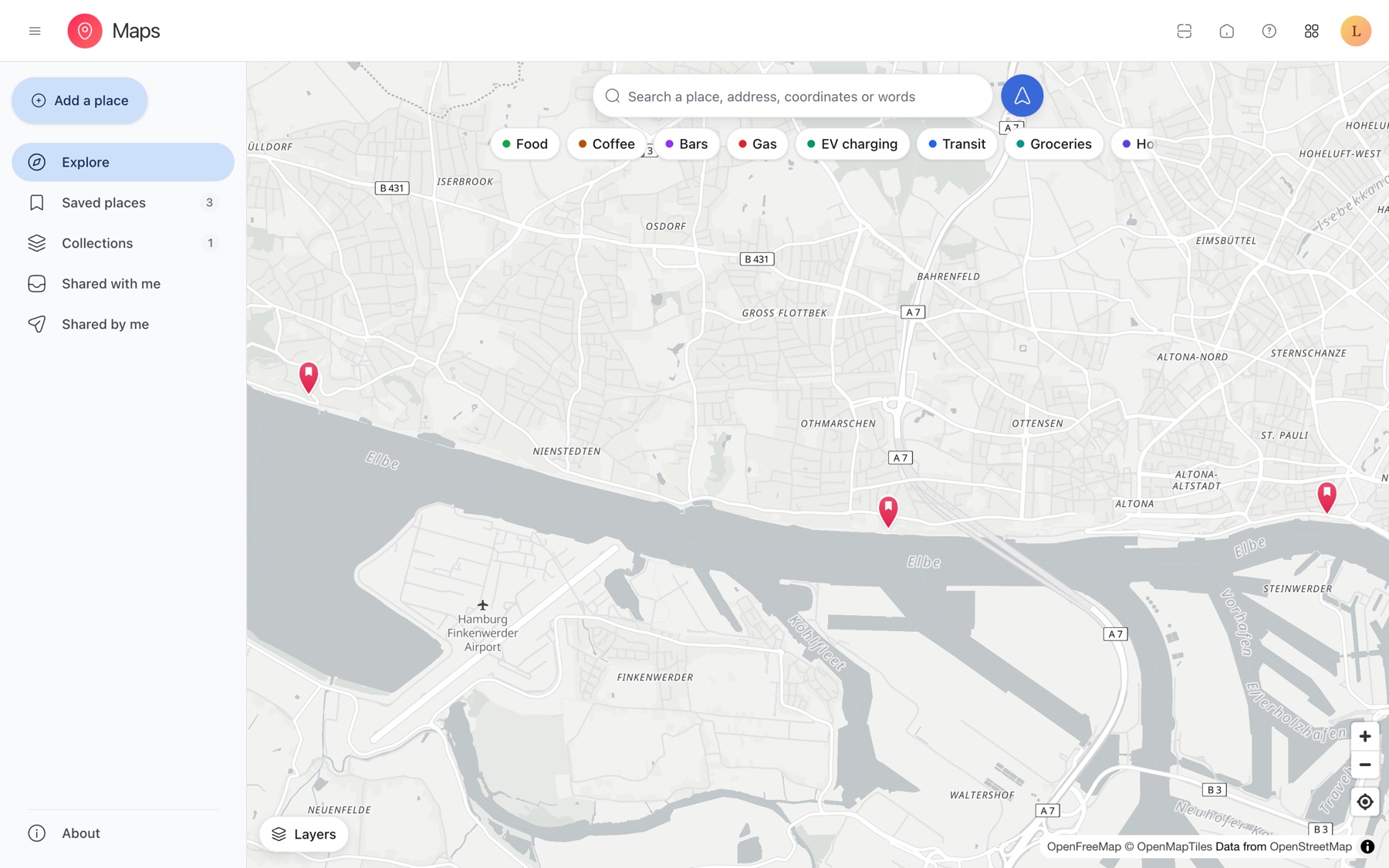Open the scan icon in header

pos(1185,31)
